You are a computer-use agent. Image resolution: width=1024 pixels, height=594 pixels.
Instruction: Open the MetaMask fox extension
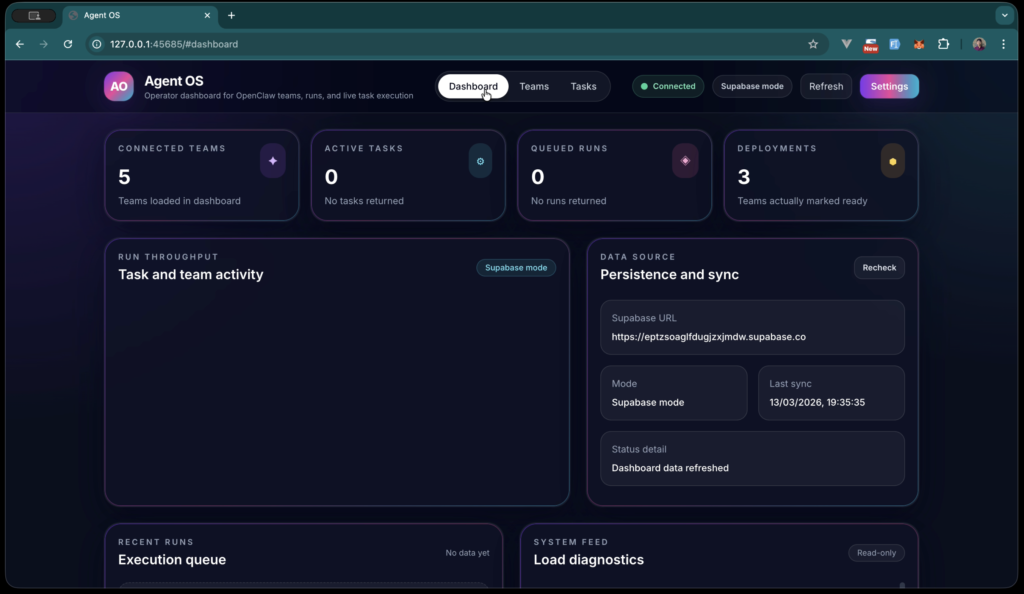(x=919, y=44)
